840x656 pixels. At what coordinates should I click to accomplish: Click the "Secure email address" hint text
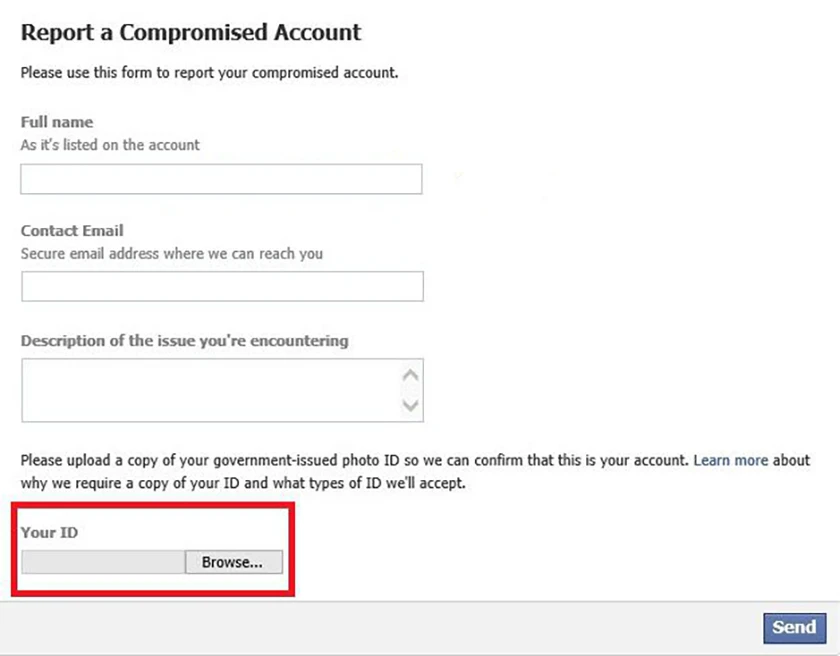pos(171,254)
